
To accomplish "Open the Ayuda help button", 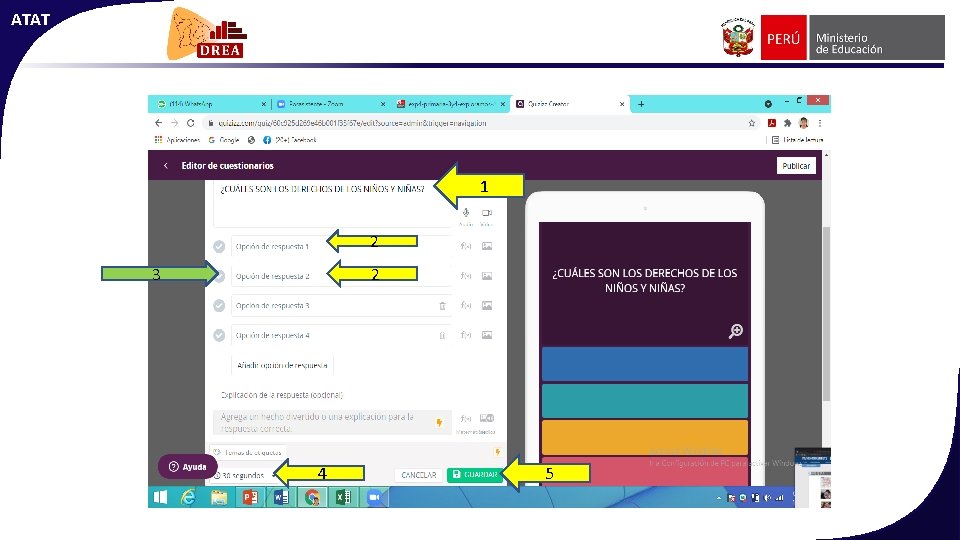I will 188,467.
